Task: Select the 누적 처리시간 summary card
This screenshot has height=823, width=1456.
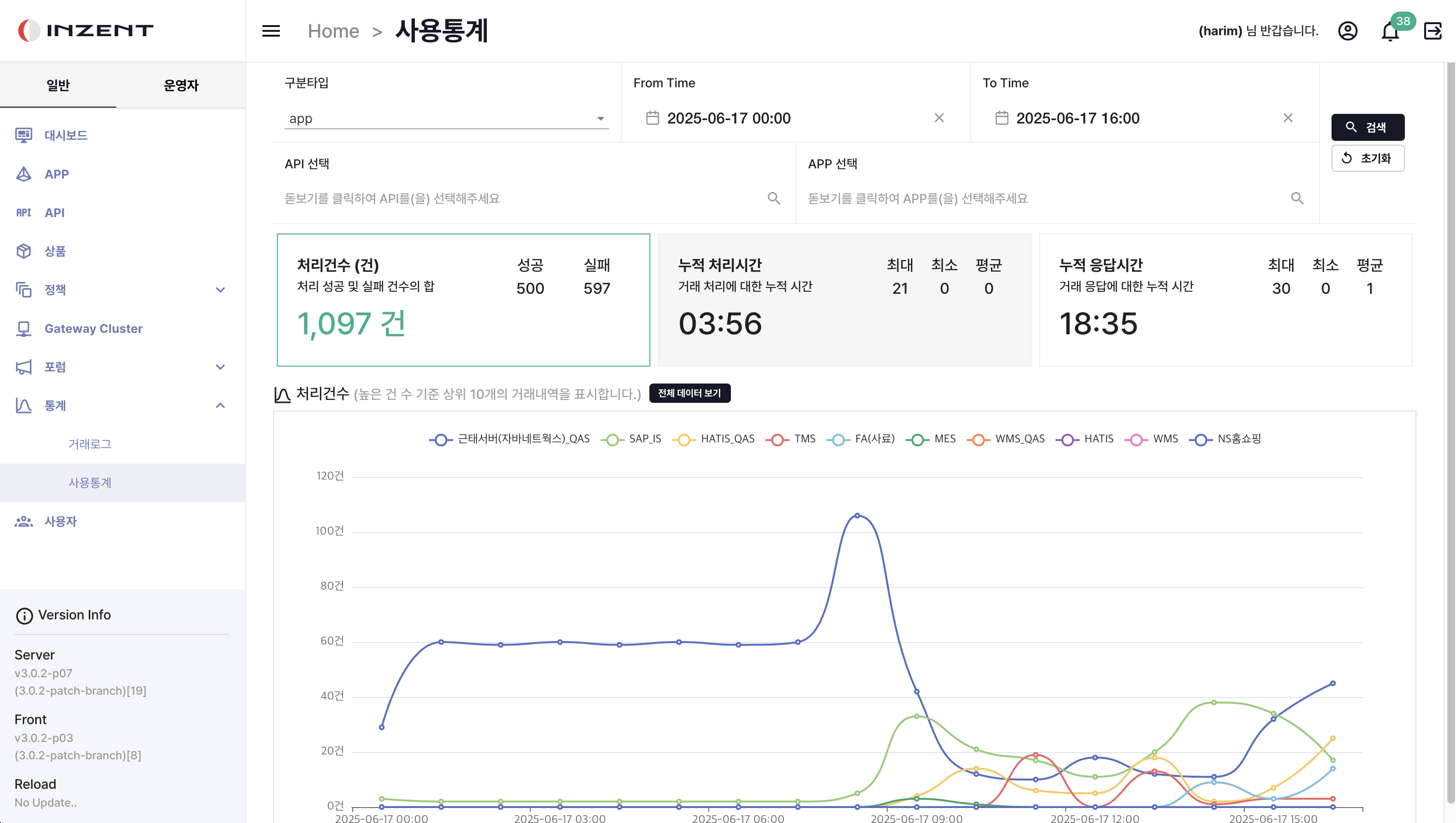Action: (x=844, y=300)
